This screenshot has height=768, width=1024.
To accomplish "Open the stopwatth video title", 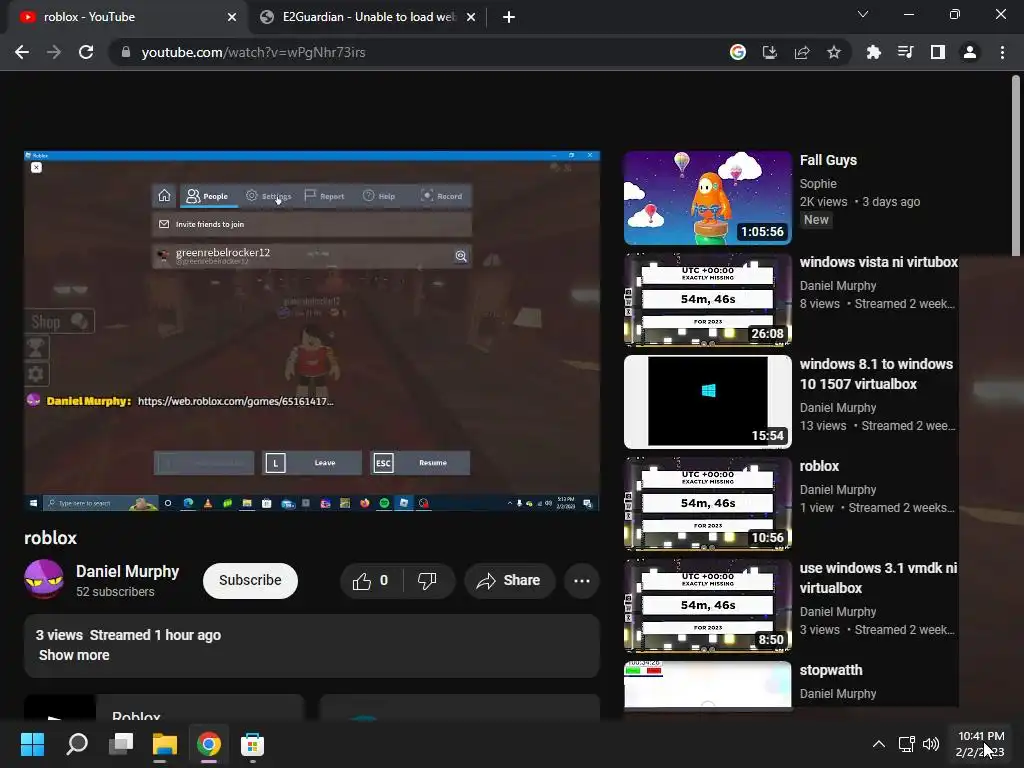I will click(831, 670).
